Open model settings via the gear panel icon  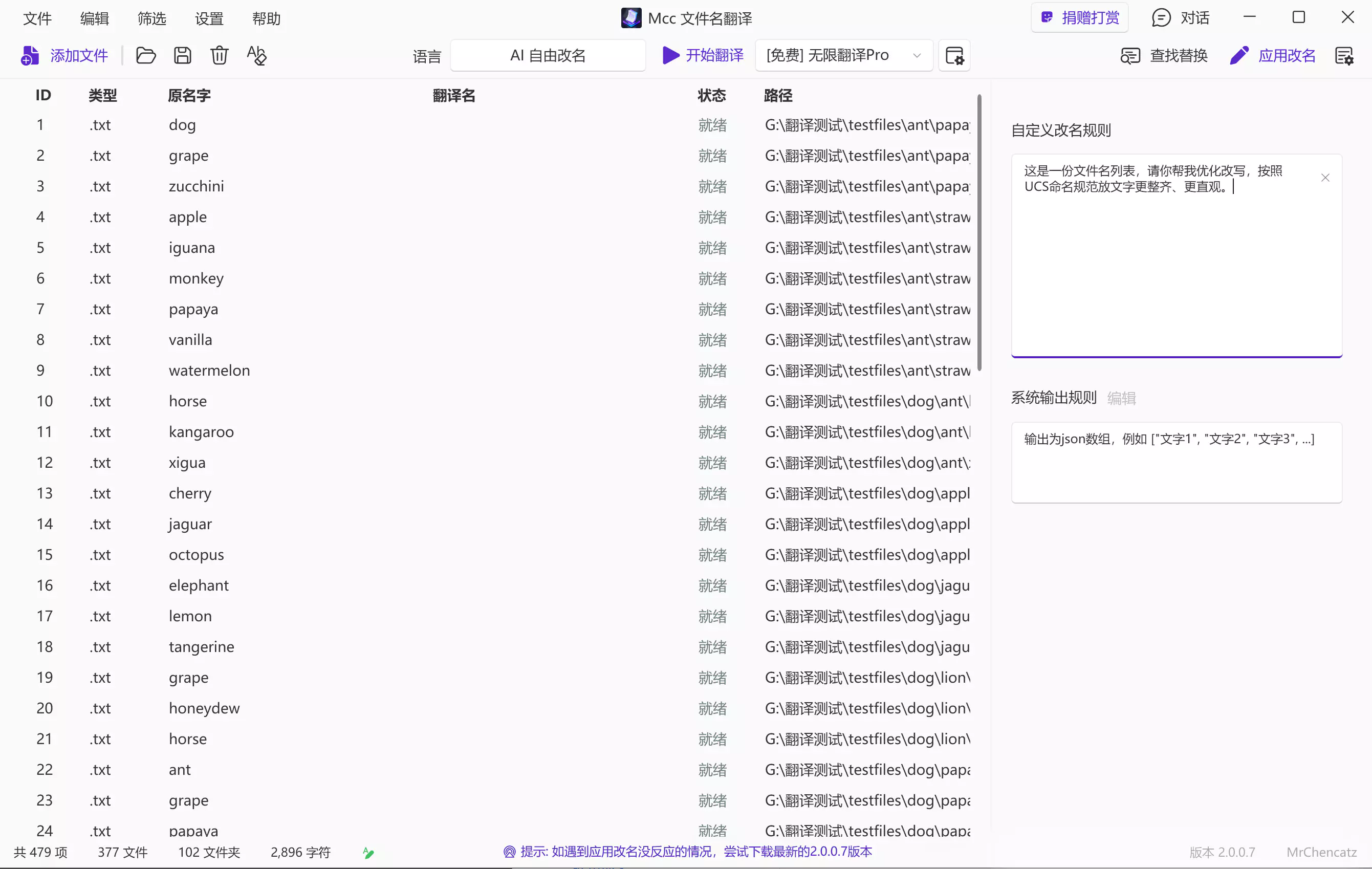954,55
